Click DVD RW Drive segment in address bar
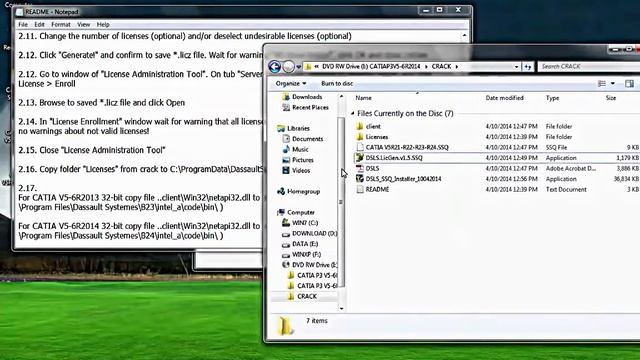The width and height of the screenshot is (640, 360). click(371, 66)
